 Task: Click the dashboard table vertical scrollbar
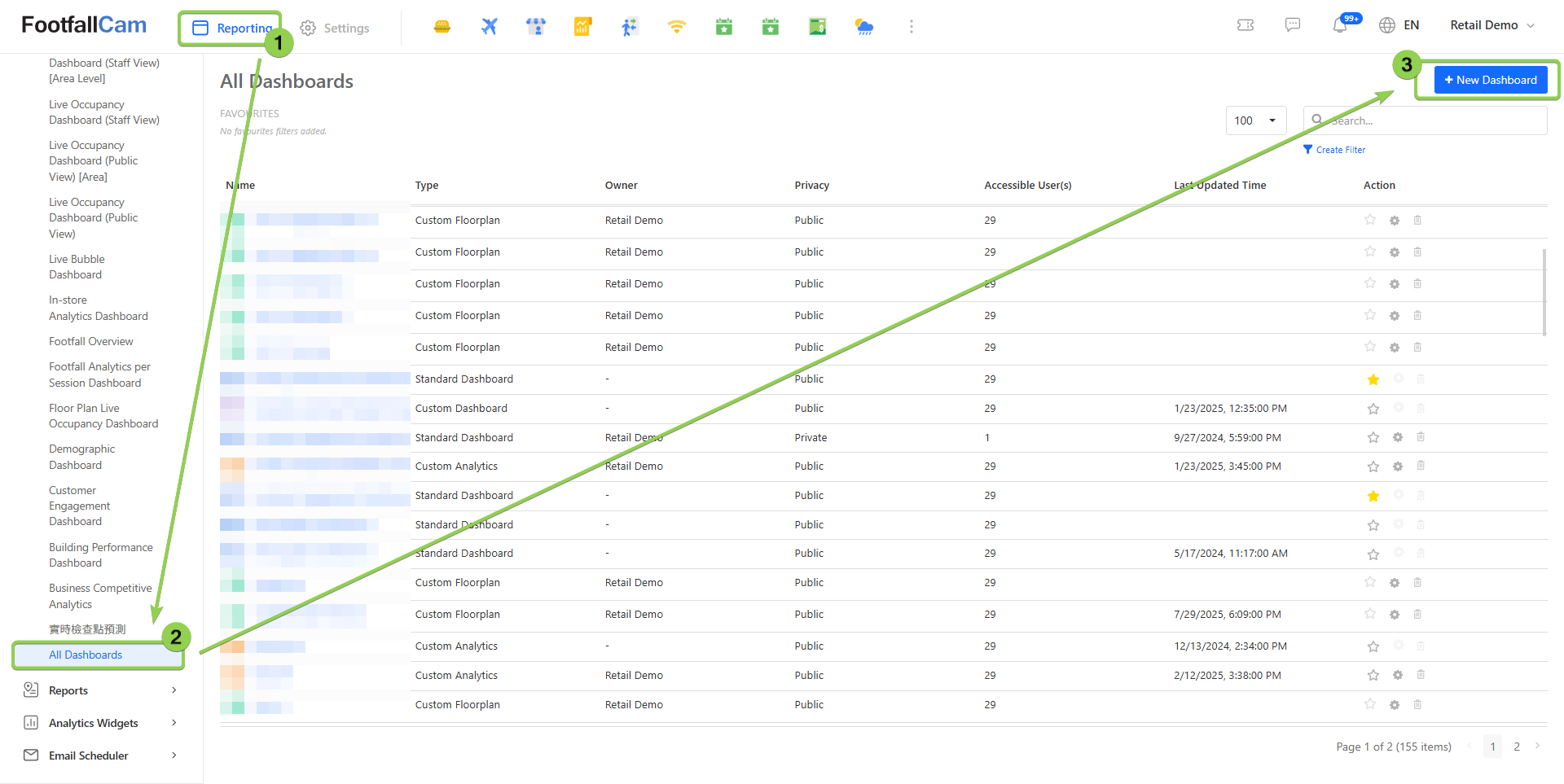click(x=1544, y=291)
